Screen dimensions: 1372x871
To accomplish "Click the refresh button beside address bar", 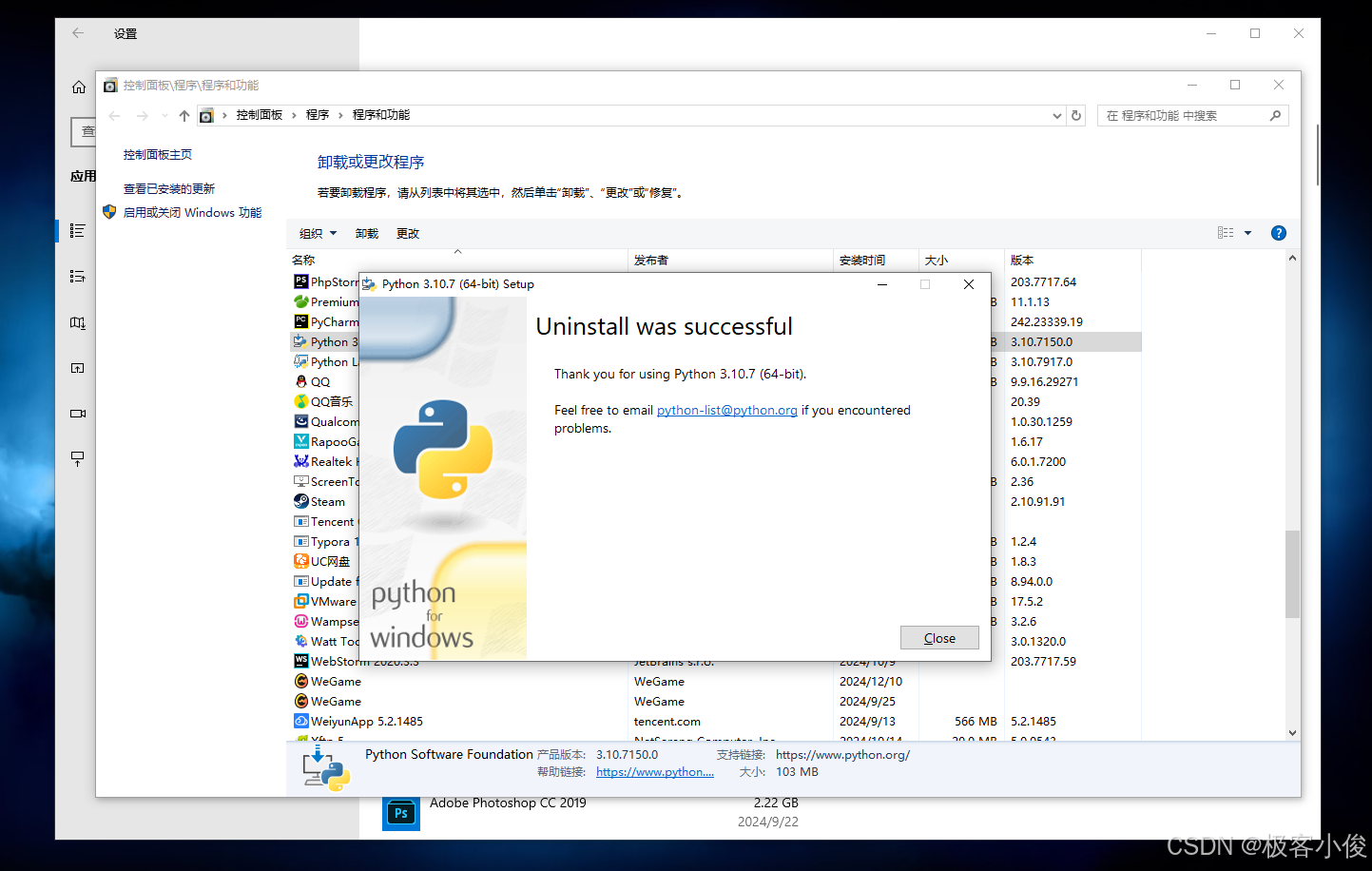I will point(1076,115).
